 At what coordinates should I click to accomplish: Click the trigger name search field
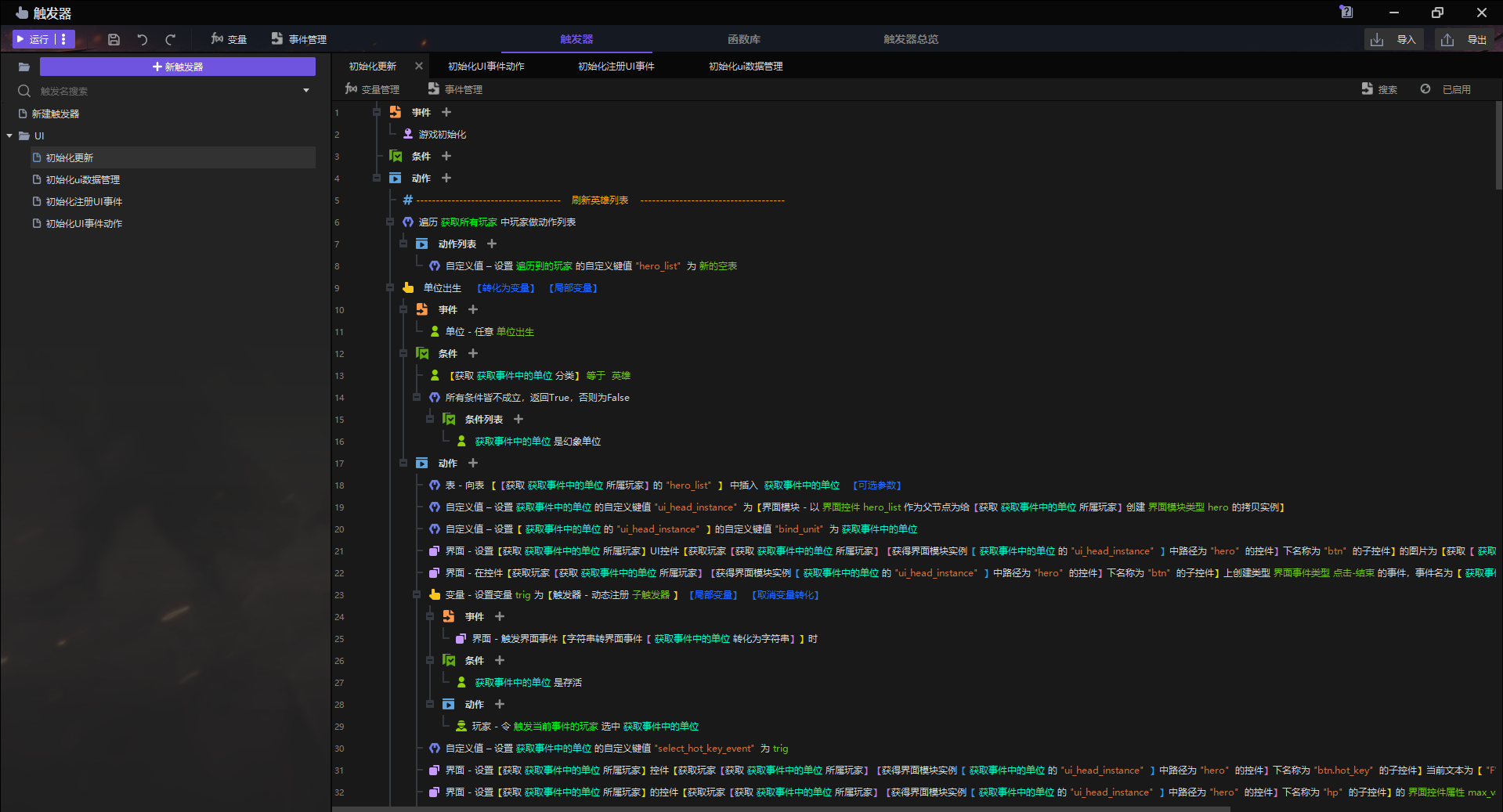164,91
